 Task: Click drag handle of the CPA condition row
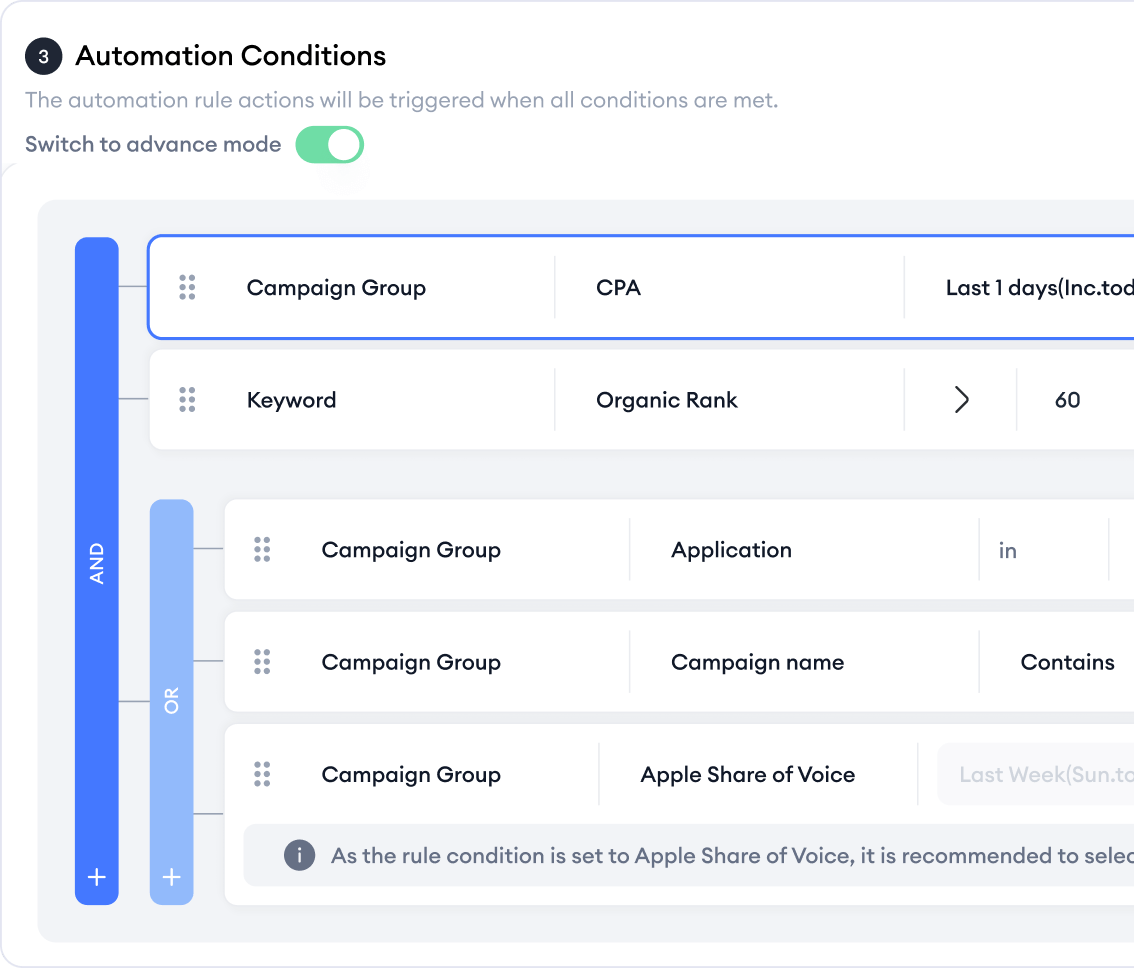tap(187, 288)
